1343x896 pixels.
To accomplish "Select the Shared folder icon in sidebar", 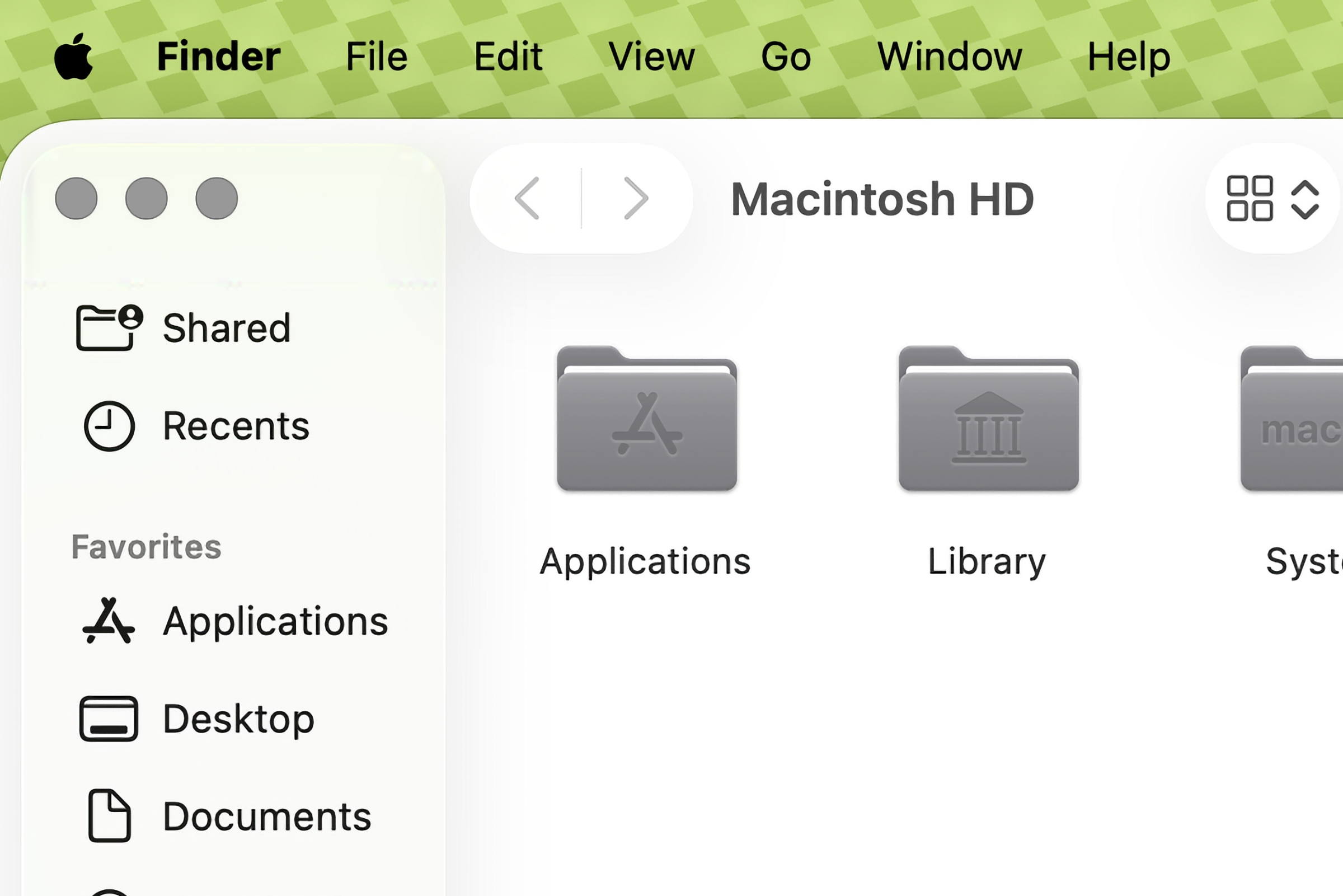I will pos(107,326).
